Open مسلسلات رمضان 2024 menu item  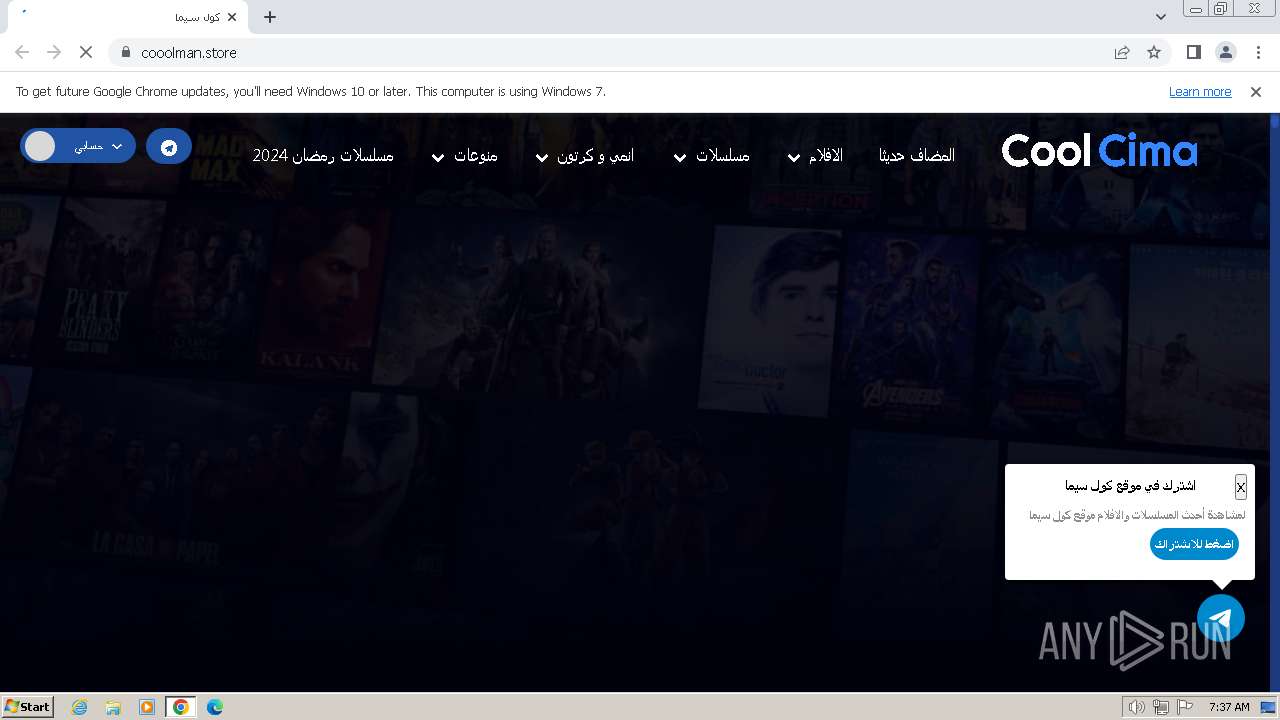(323, 155)
